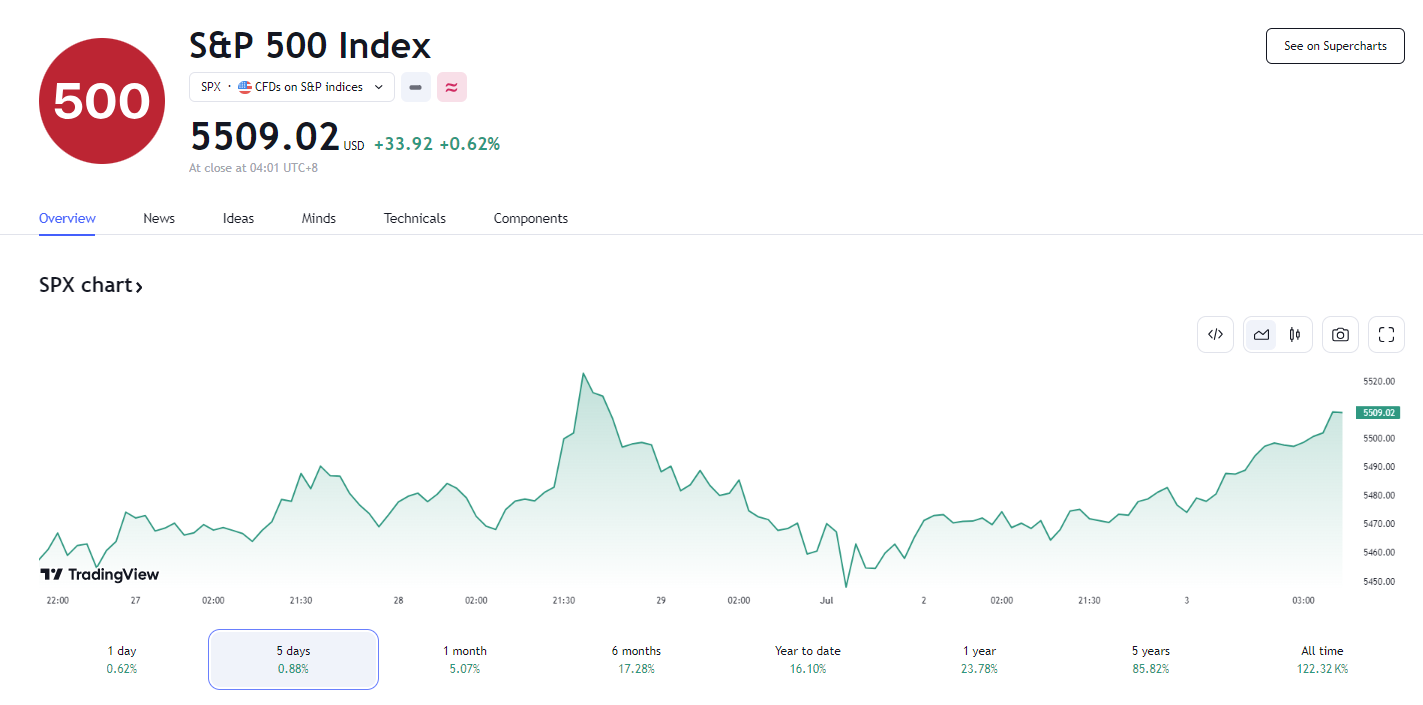The width and height of the screenshot is (1423, 705).
Task: Click the red S&P 500 logo
Action: (102, 101)
